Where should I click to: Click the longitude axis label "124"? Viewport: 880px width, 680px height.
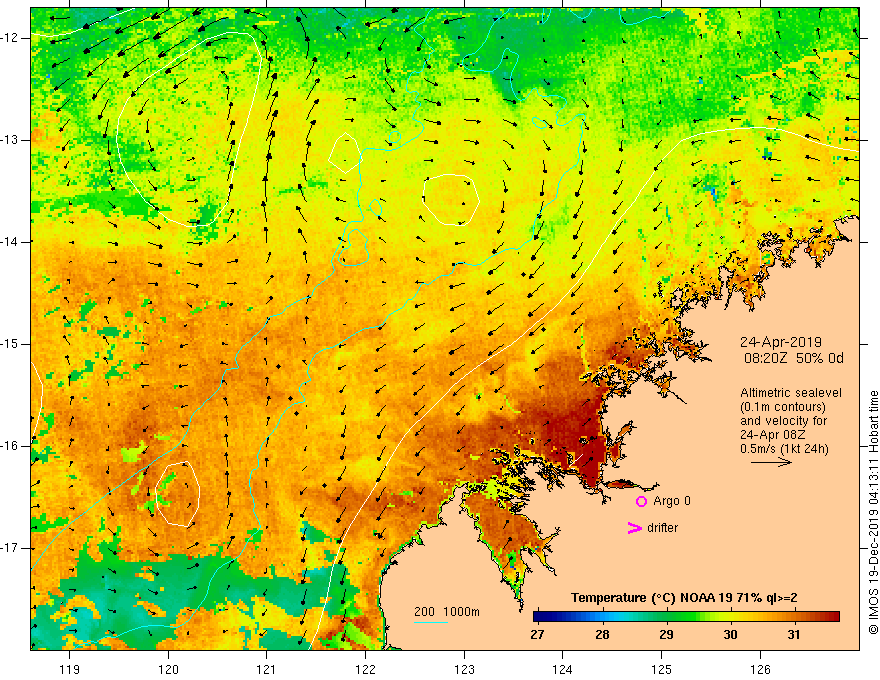[563, 669]
